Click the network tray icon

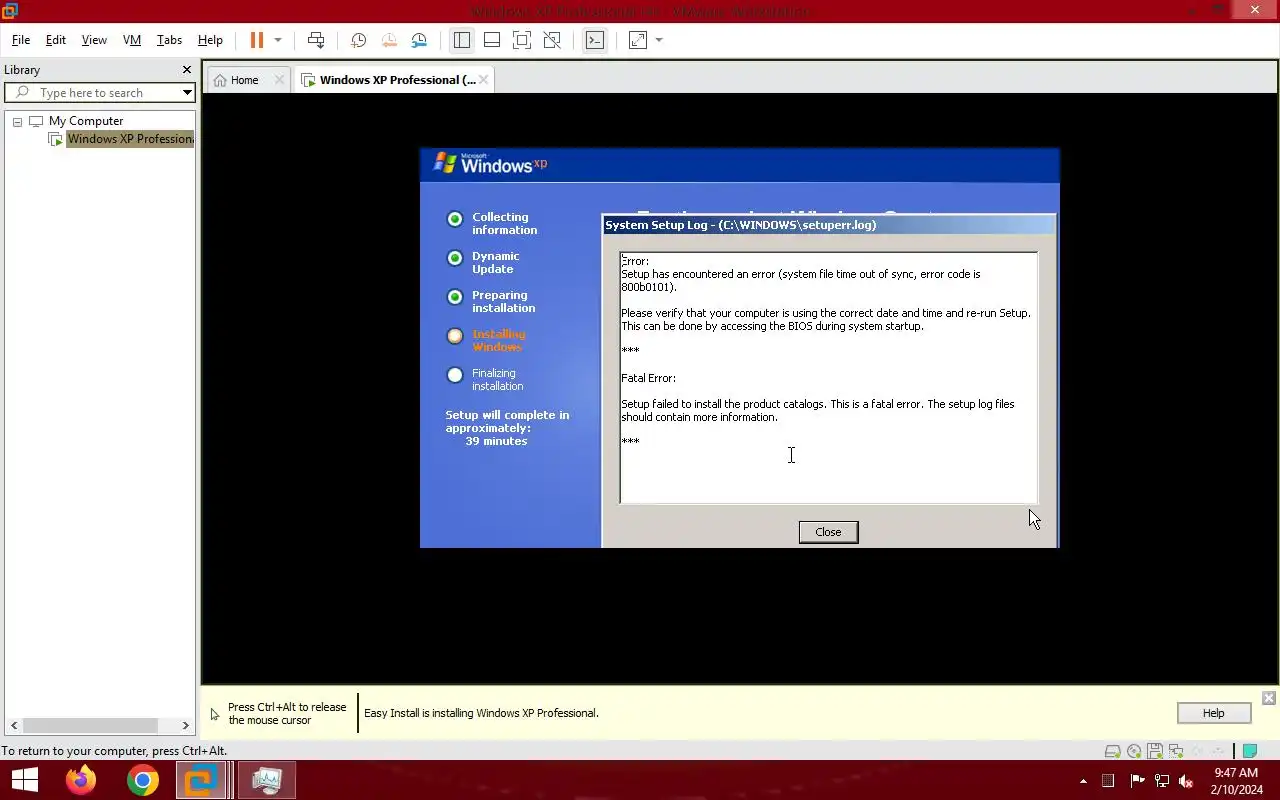click(x=1162, y=781)
